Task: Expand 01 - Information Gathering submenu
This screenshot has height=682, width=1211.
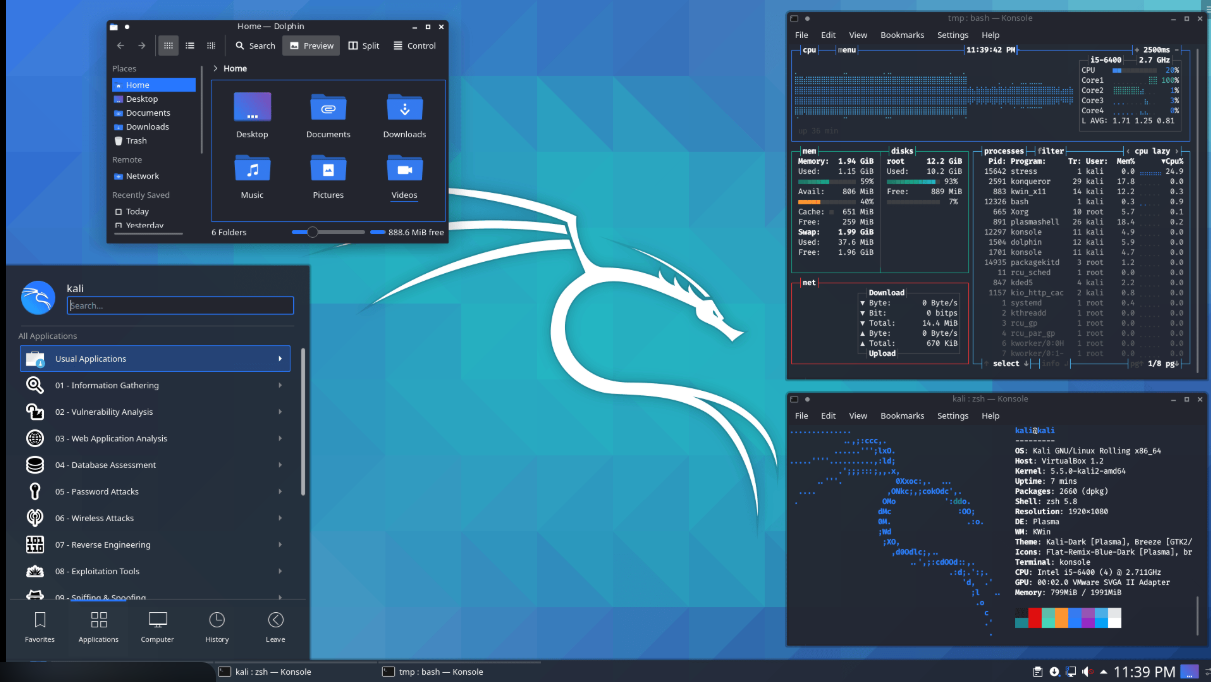Action: [x=155, y=386]
